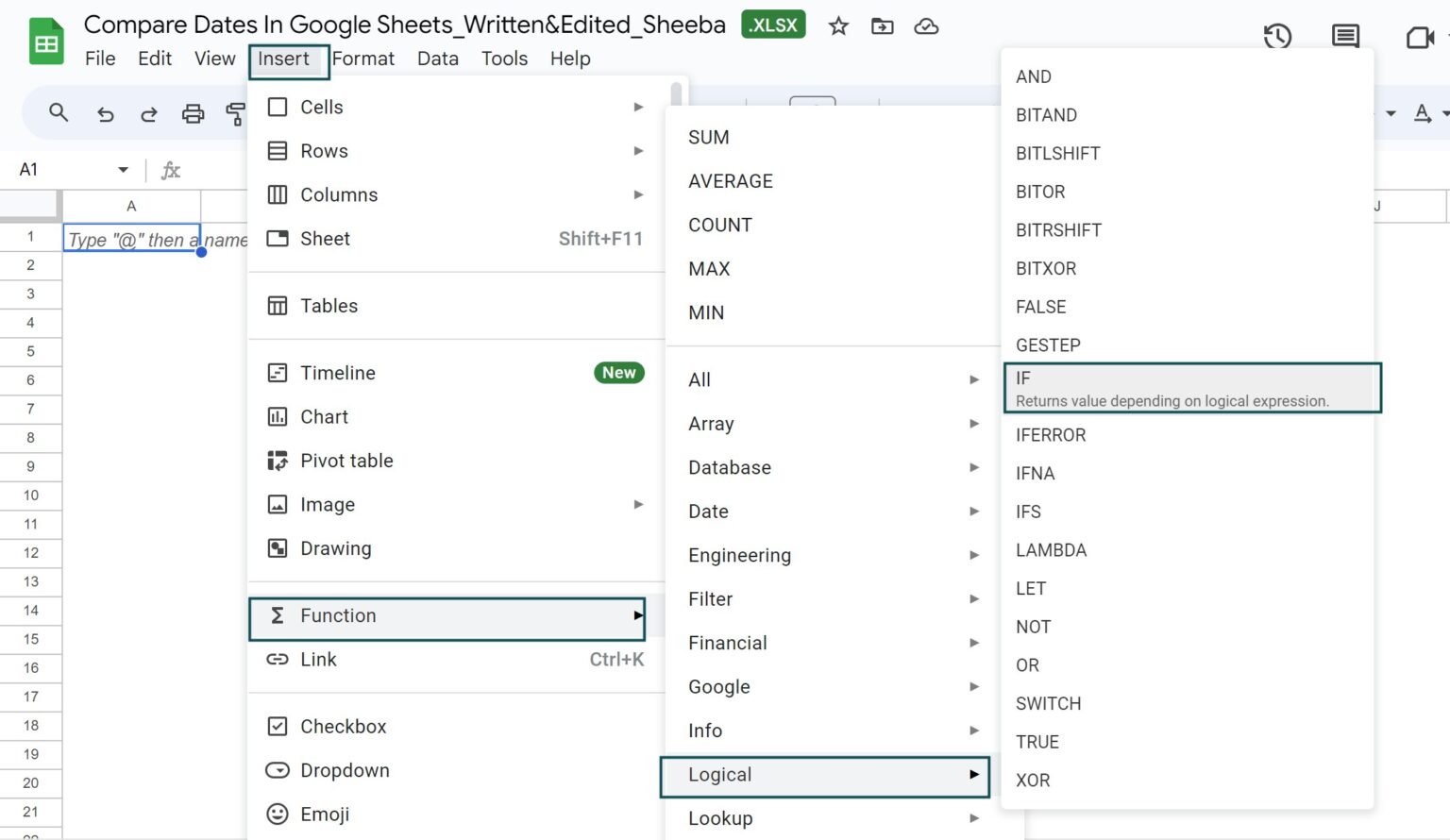Viewport: 1450px width, 840px height.
Task: Expand the Logical function category
Action: pos(825,776)
